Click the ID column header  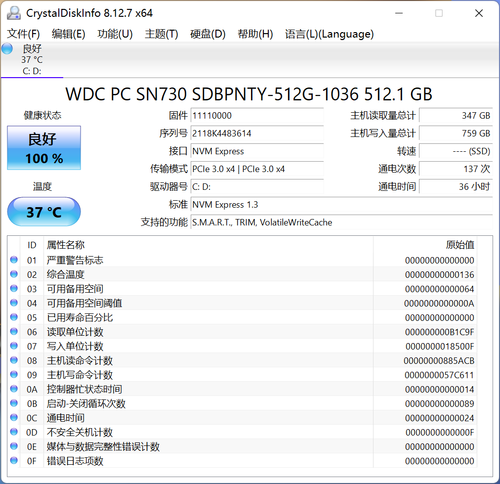click(32, 245)
